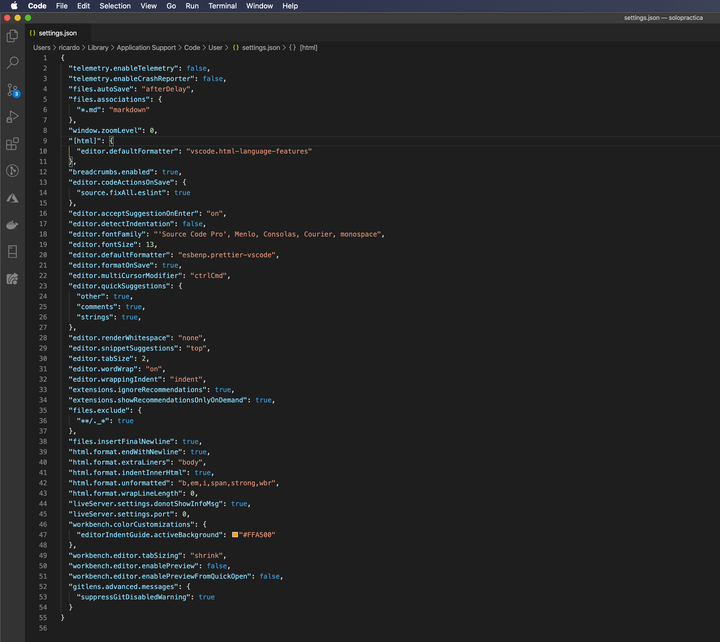Image resolution: width=720 pixels, height=642 pixels.
Task: Open the Docker whale icon panel
Action: [13, 225]
